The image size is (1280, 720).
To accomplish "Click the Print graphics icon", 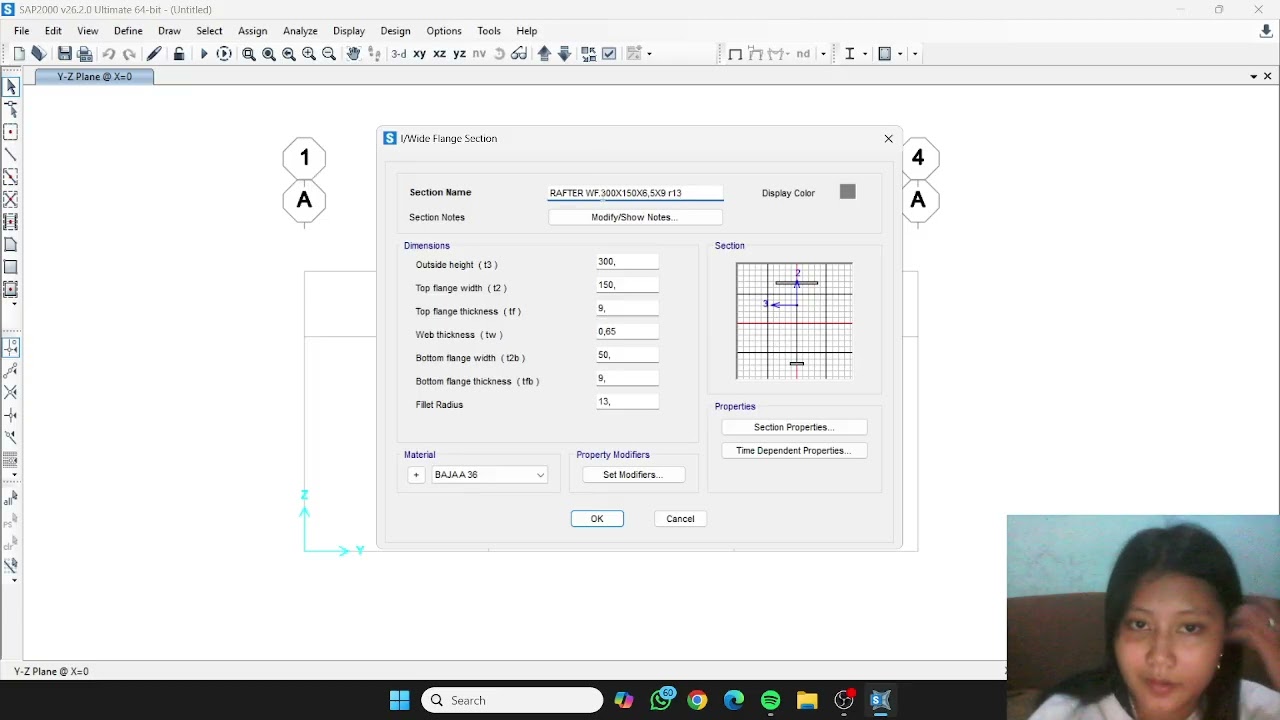I will click(85, 54).
